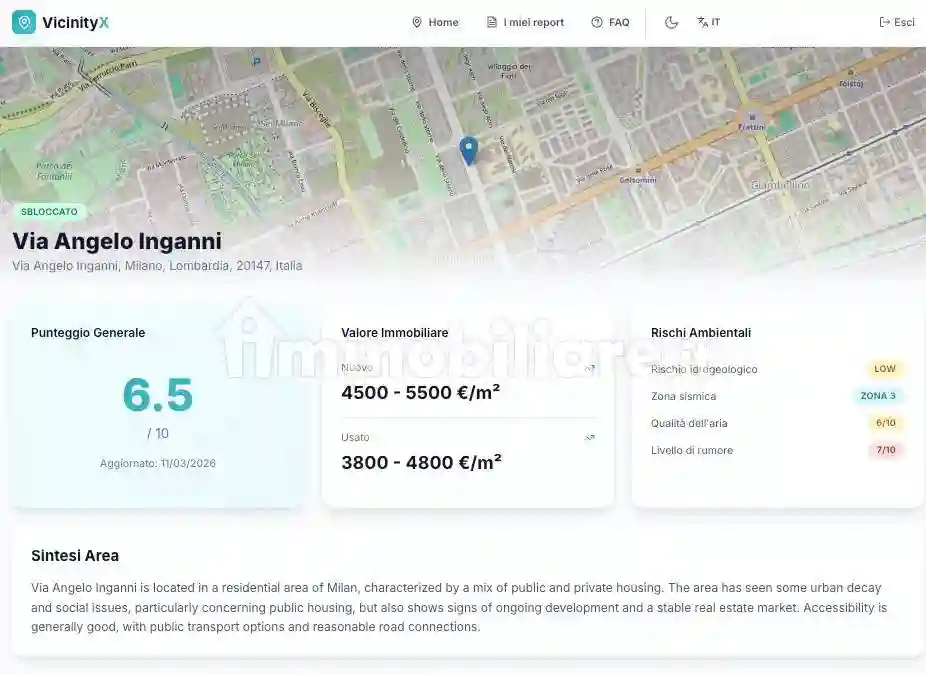Click the LOW hydrogeological risk badge

click(x=885, y=369)
